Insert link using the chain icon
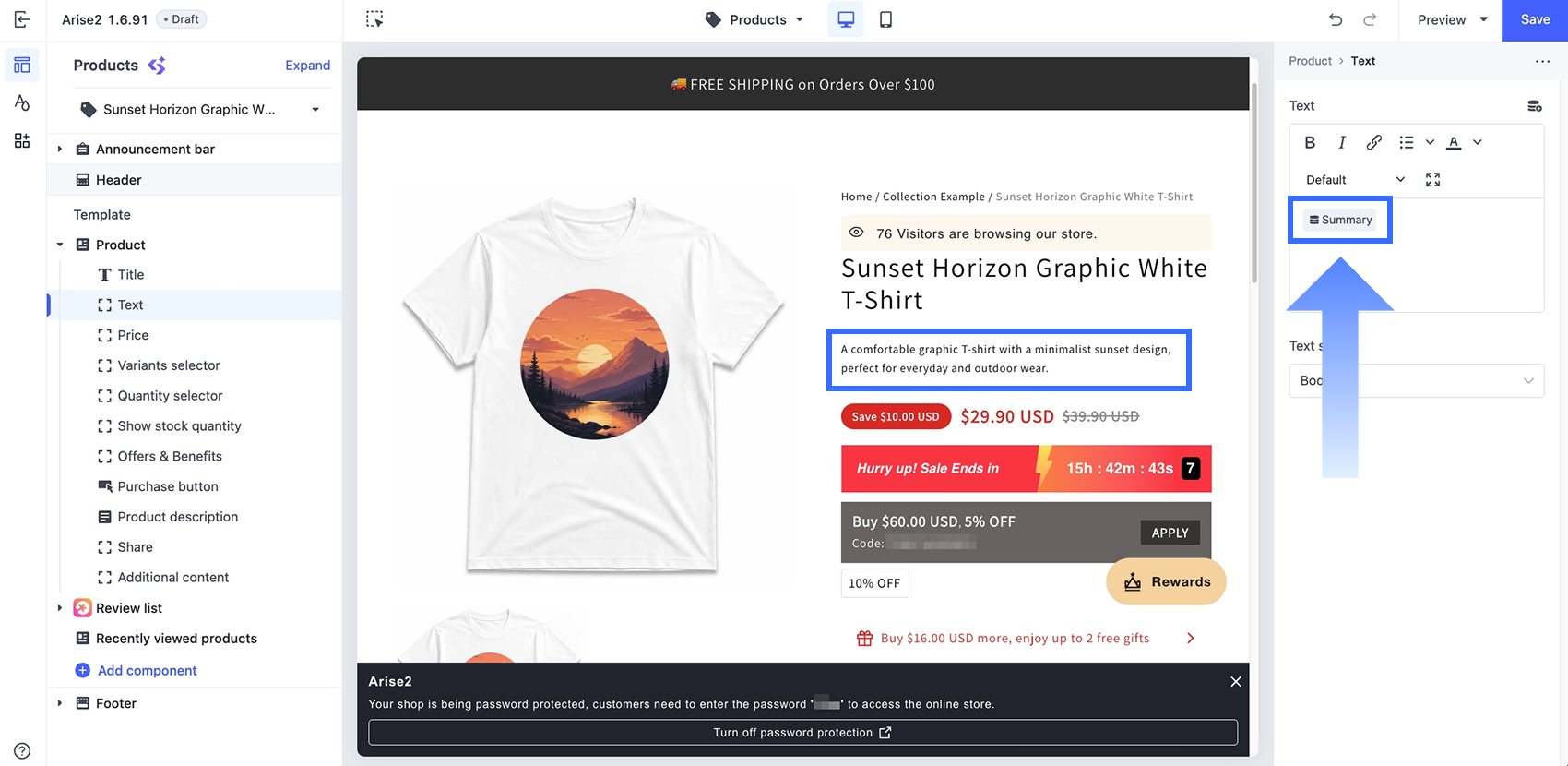Viewport: 1568px width, 766px height. [x=1374, y=142]
